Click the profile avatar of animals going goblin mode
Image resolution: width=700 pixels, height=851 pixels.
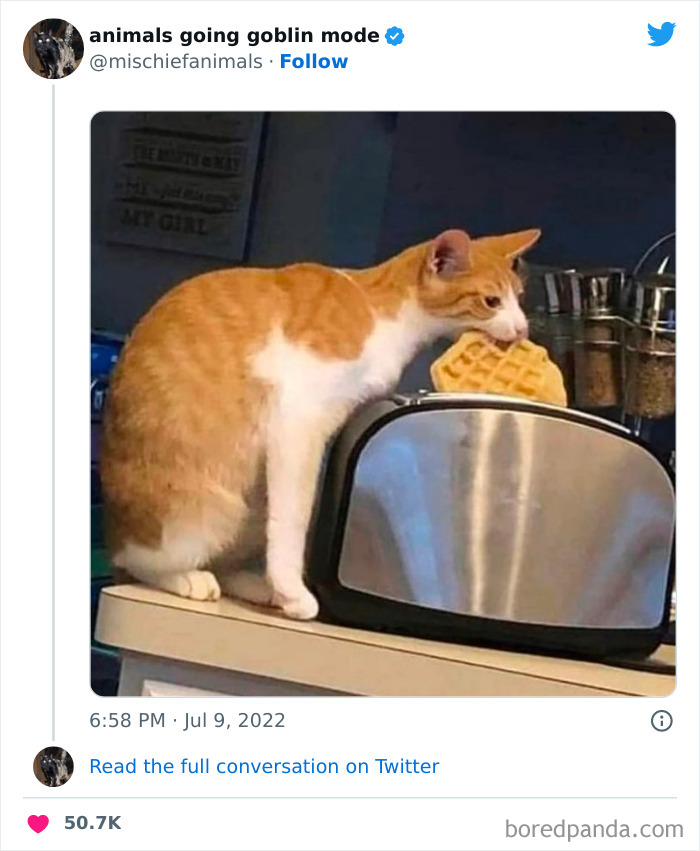point(52,47)
